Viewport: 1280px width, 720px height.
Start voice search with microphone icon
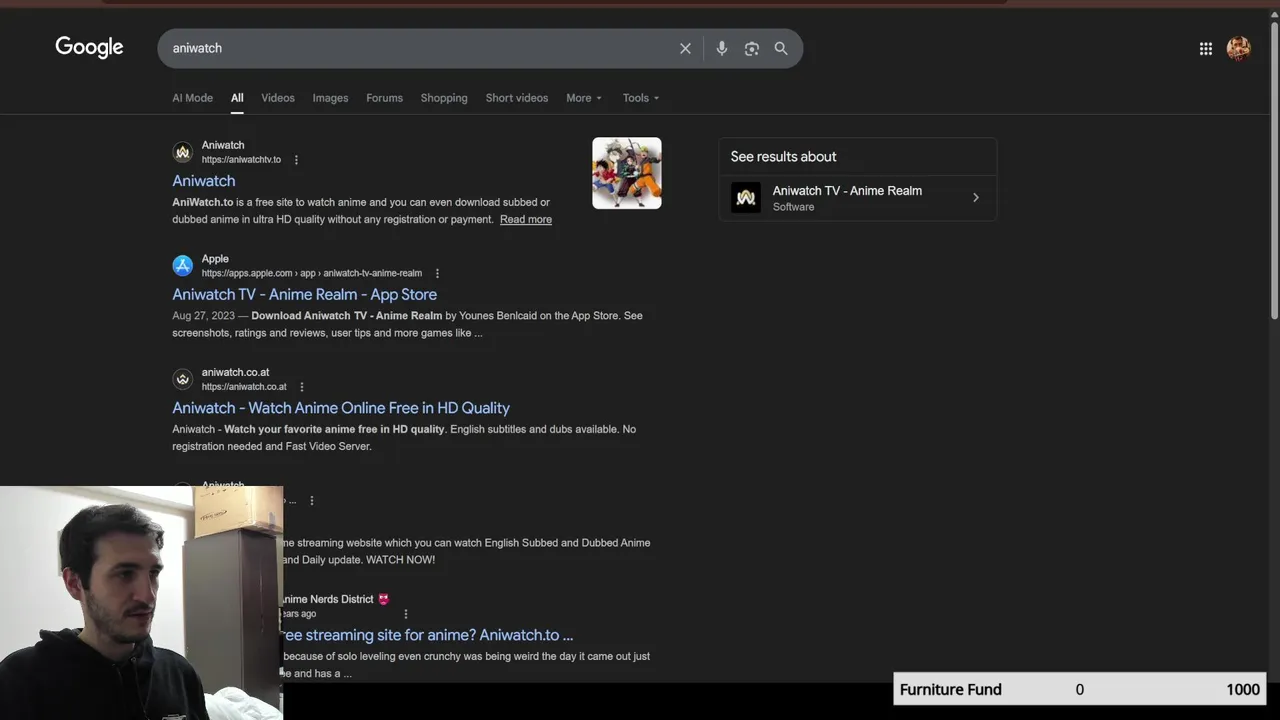[721, 48]
